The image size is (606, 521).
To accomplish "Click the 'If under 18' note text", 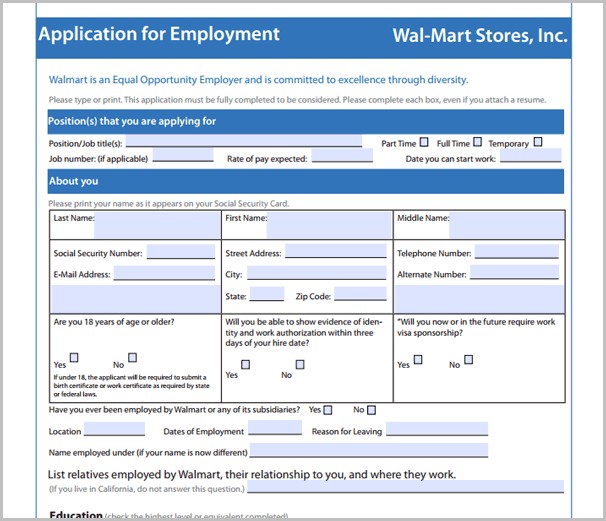I will (x=131, y=385).
